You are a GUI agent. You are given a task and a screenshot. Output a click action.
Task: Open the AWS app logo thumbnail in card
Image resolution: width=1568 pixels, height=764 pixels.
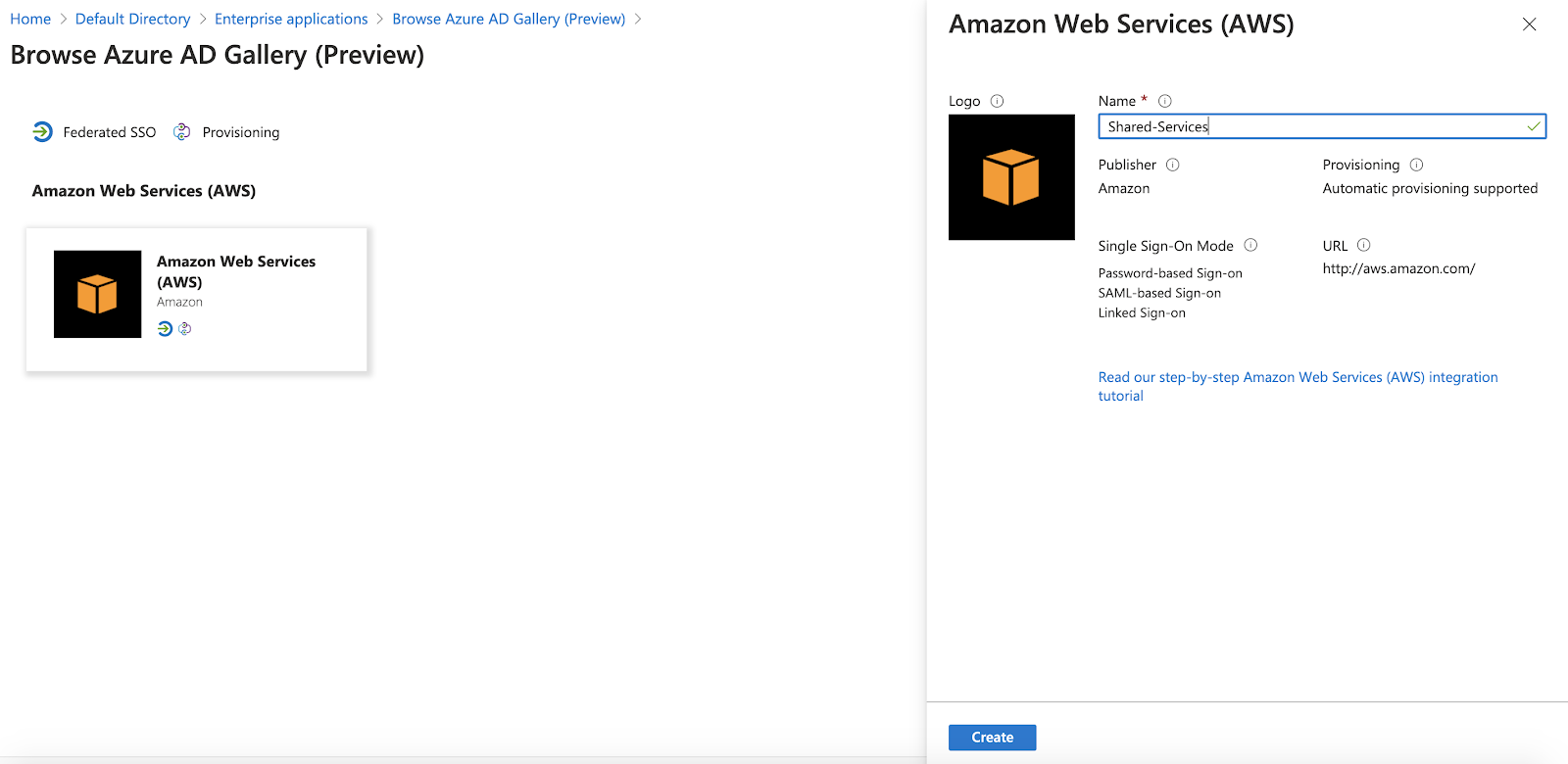coord(97,294)
